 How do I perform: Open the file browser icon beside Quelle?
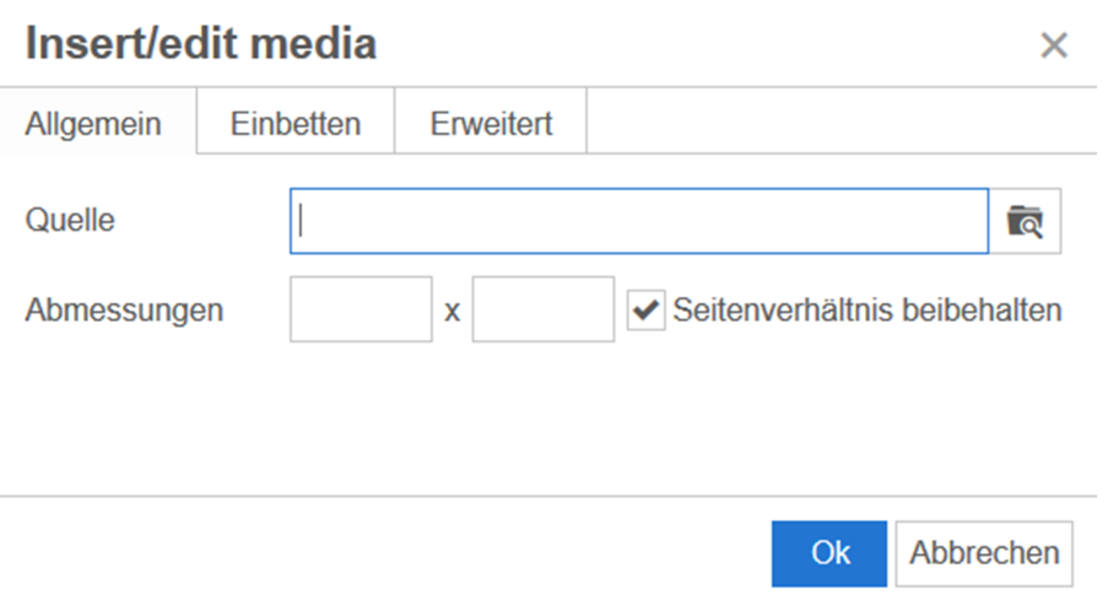coord(1025,221)
